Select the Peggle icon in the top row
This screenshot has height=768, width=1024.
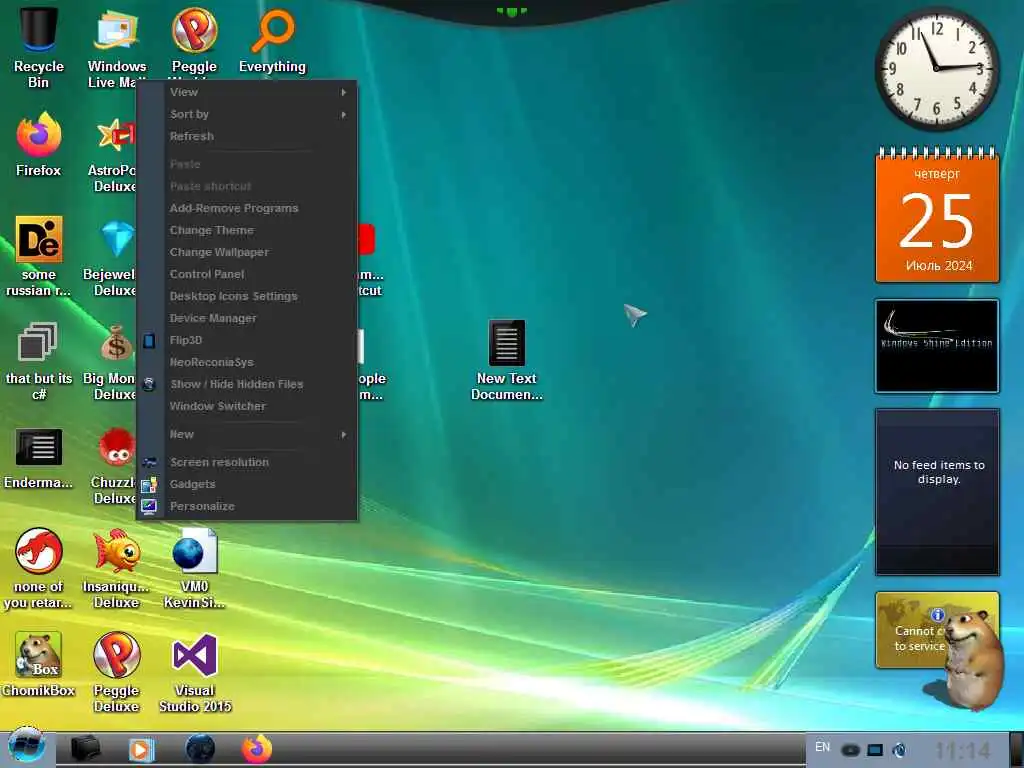click(194, 39)
